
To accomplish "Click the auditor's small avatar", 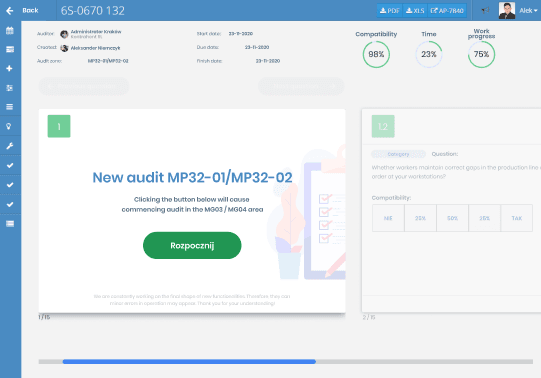I will (64, 34).
